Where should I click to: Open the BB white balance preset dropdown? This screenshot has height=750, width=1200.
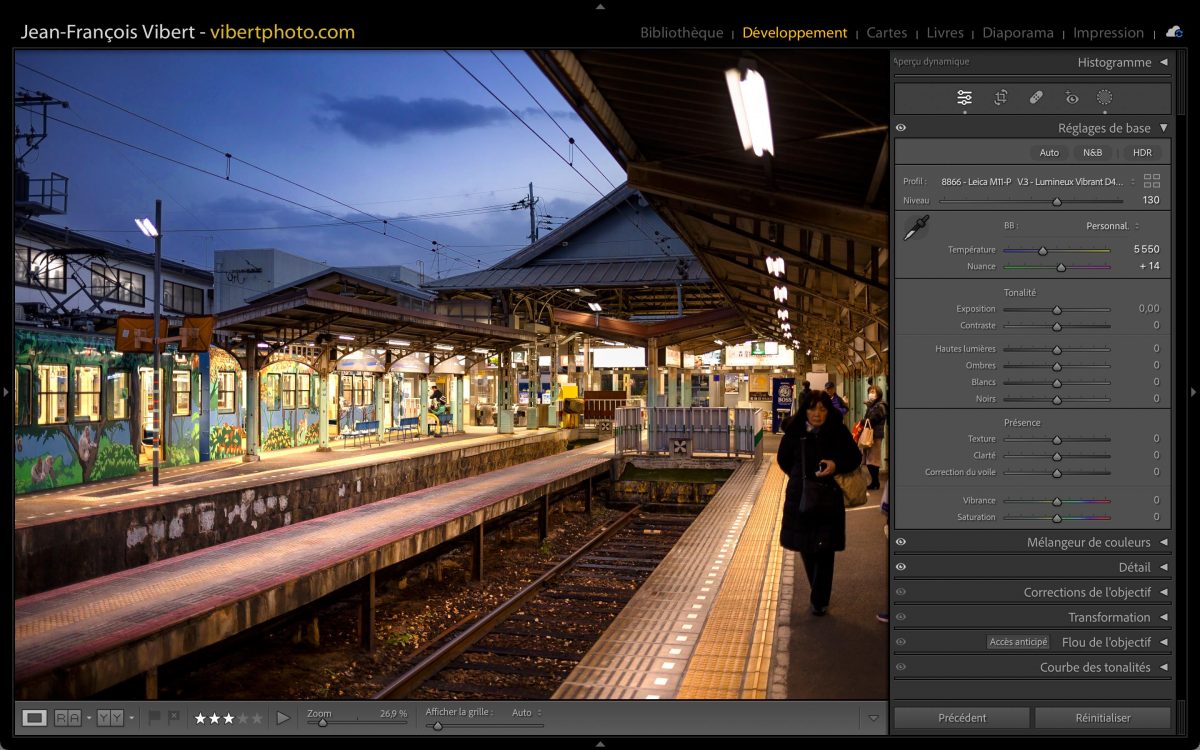click(x=1112, y=226)
